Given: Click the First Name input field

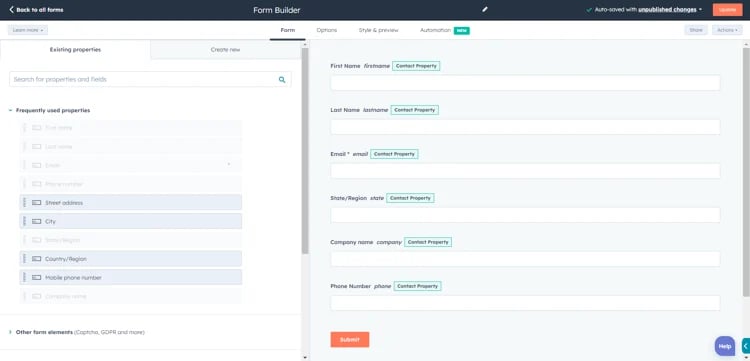Looking at the screenshot, I should [x=525, y=83].
